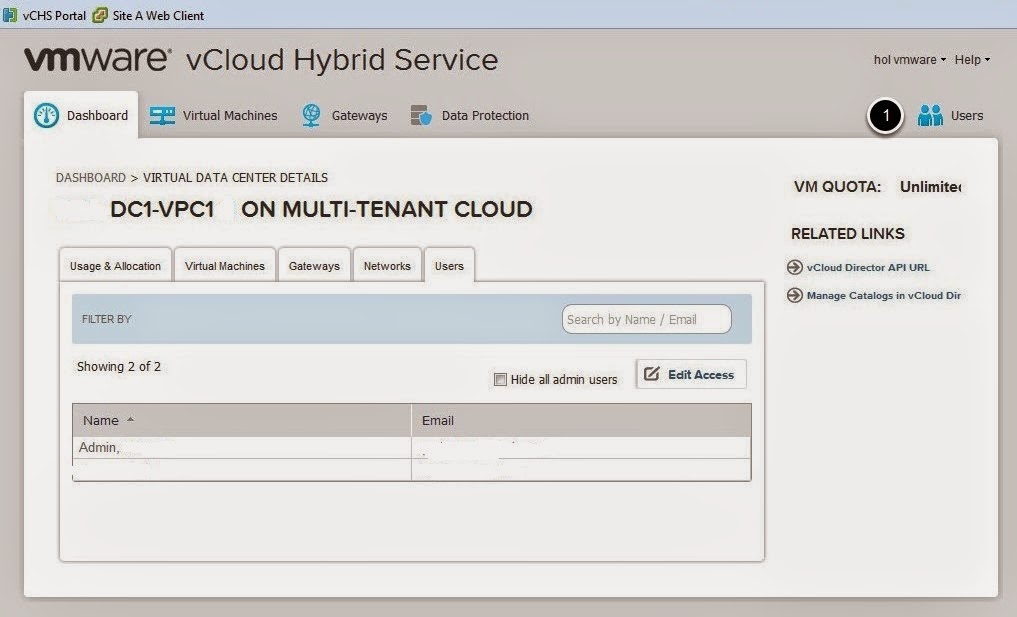Viewport: 1017px width, 617px height.
Task: Click the Email column header
Action: 581,420
